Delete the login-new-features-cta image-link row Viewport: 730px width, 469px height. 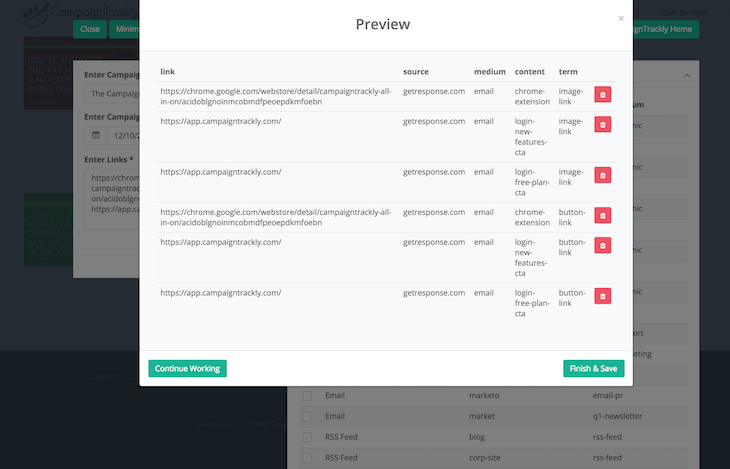[x=602, y=124]
